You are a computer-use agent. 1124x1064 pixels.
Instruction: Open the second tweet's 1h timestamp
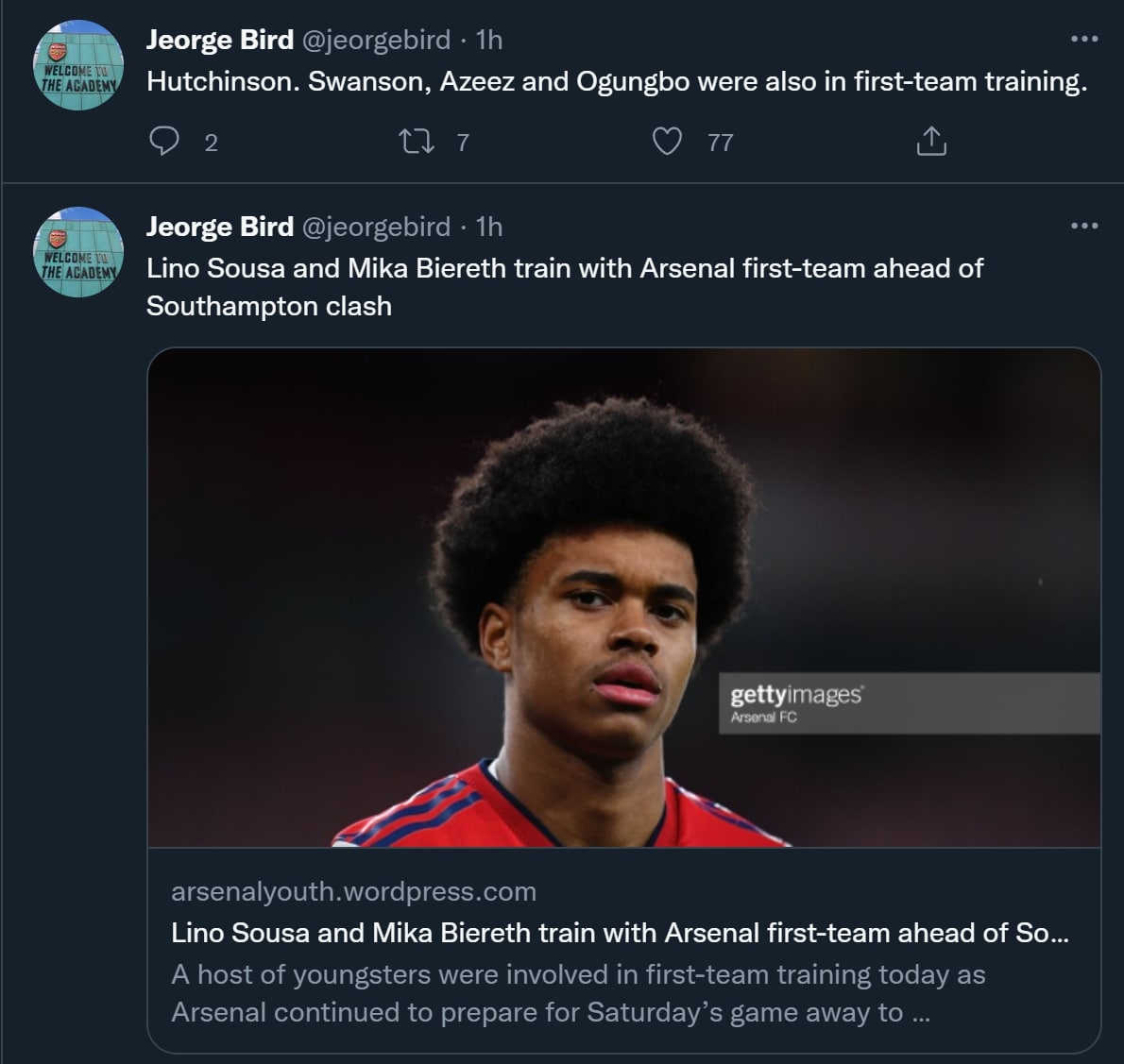(489, 227)
